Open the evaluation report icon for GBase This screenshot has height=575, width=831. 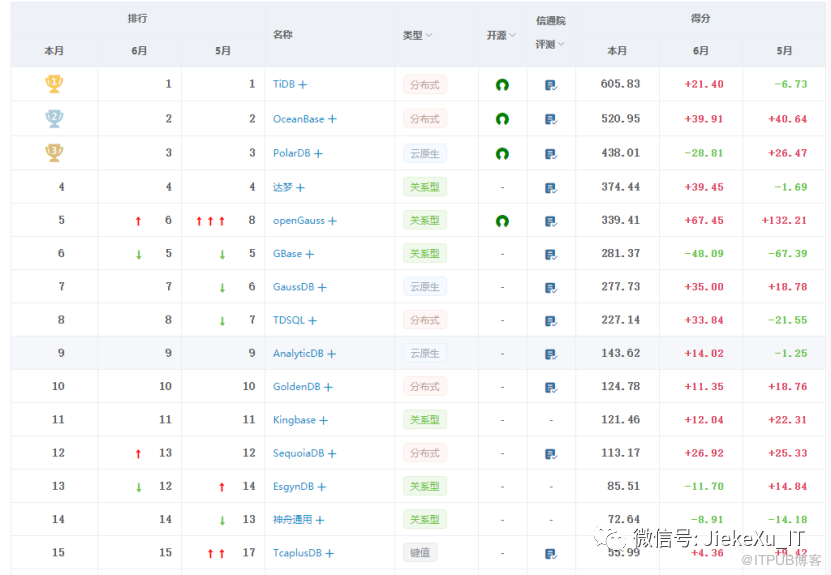(551, 254)
